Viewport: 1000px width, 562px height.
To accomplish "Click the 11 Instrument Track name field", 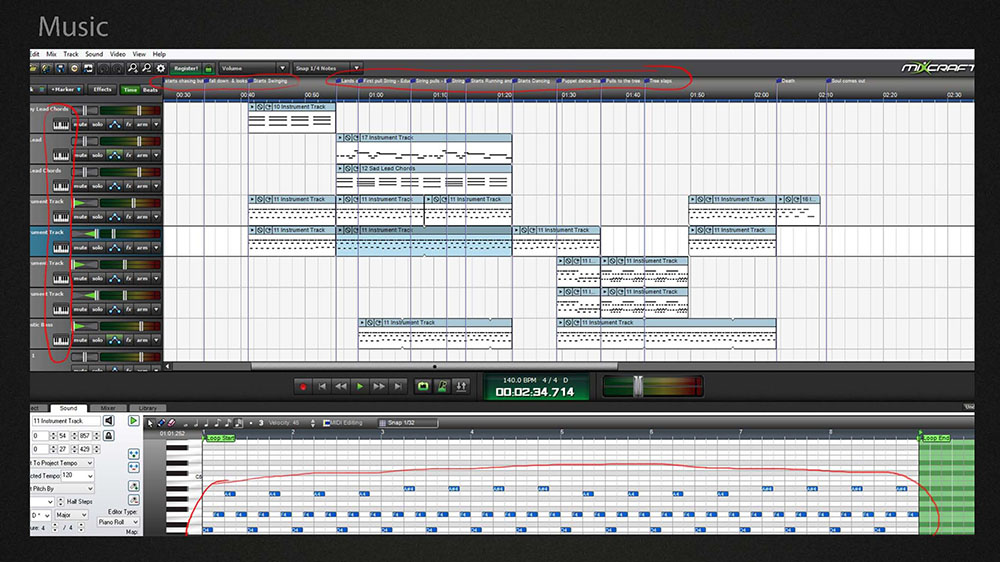I will coord(66,421).
